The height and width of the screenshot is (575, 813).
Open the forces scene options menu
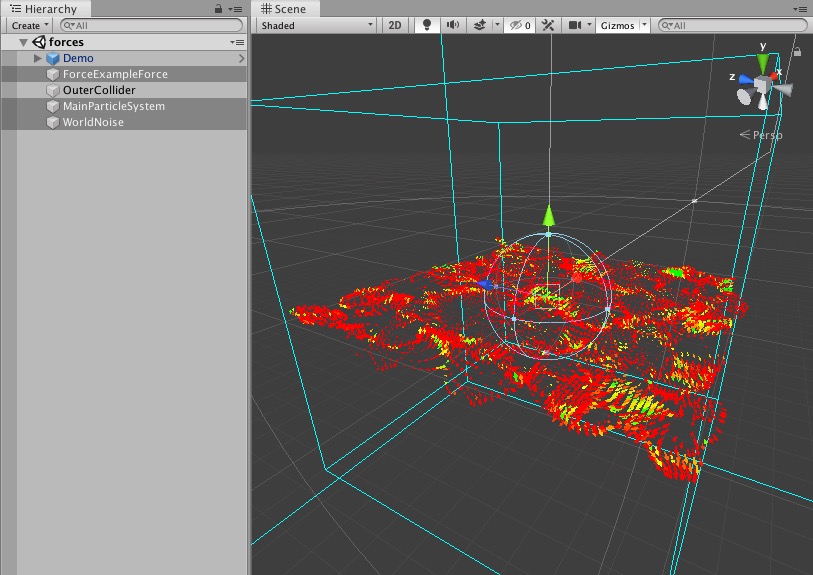[x=237, y=42]
